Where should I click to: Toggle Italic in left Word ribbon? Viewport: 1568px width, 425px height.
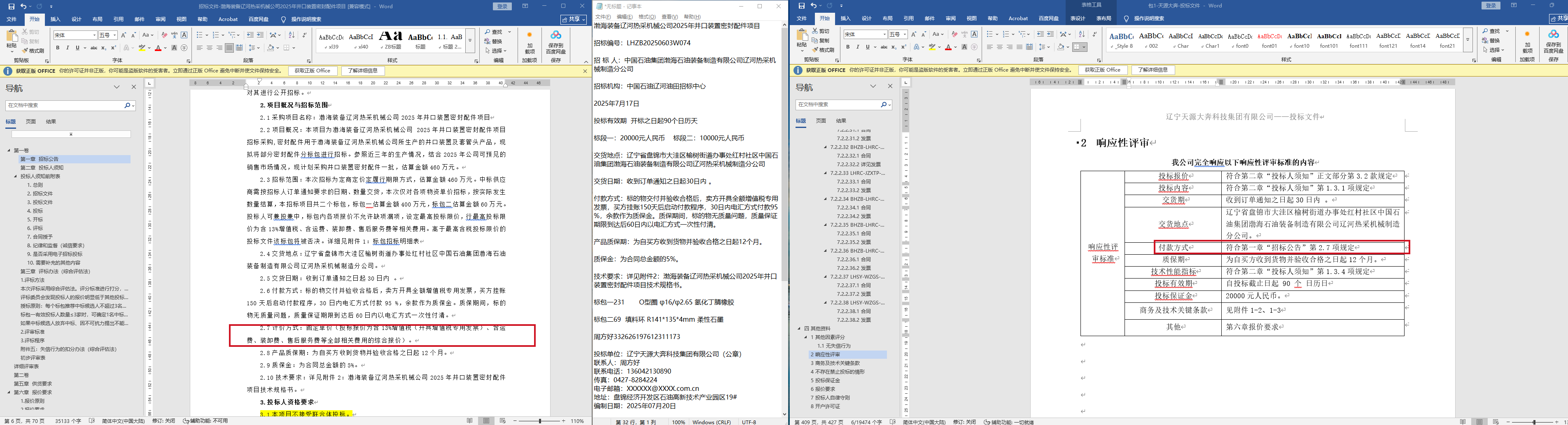point(68,47)
